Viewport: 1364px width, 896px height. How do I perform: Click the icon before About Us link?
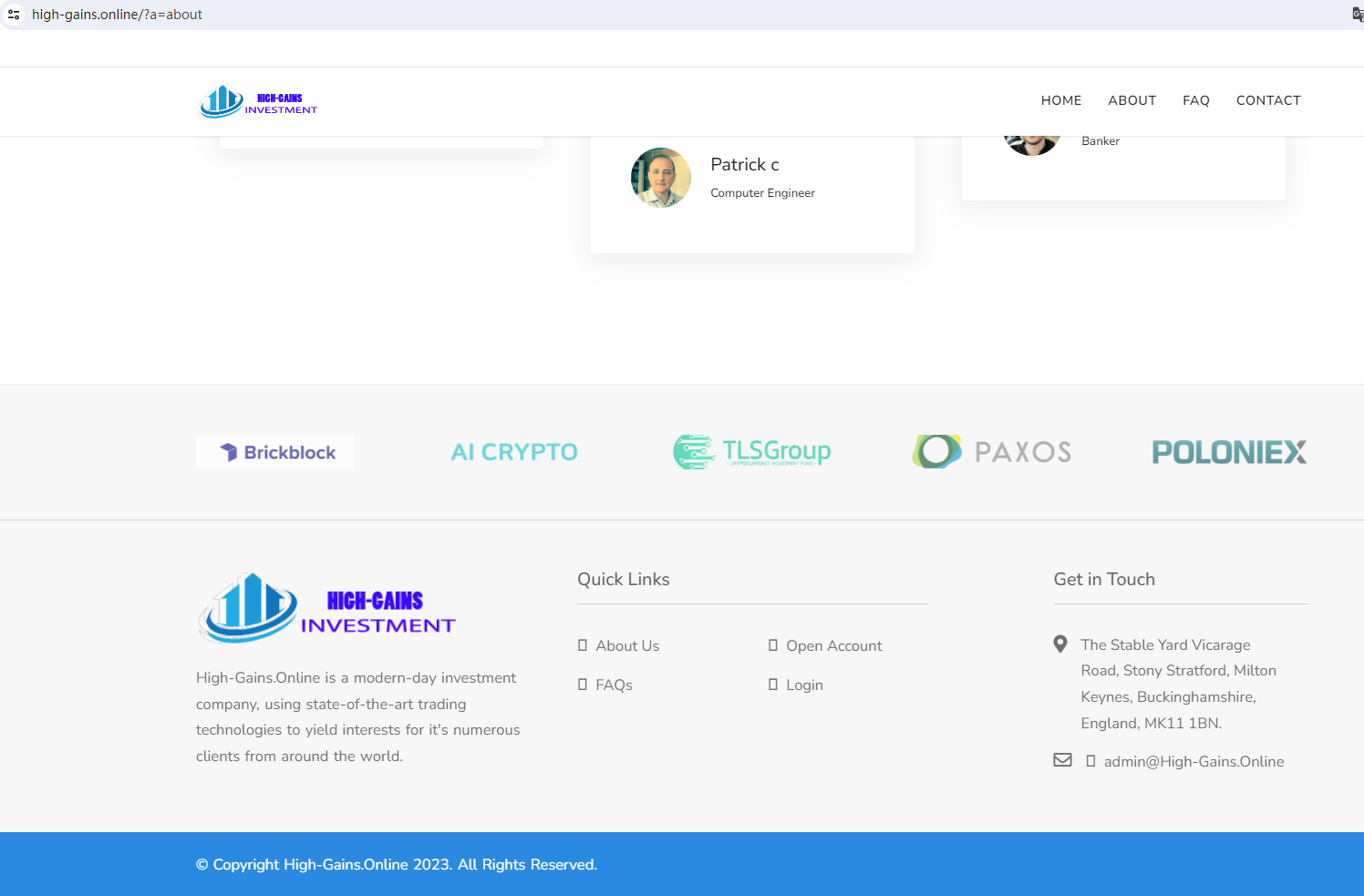point(583,645)
